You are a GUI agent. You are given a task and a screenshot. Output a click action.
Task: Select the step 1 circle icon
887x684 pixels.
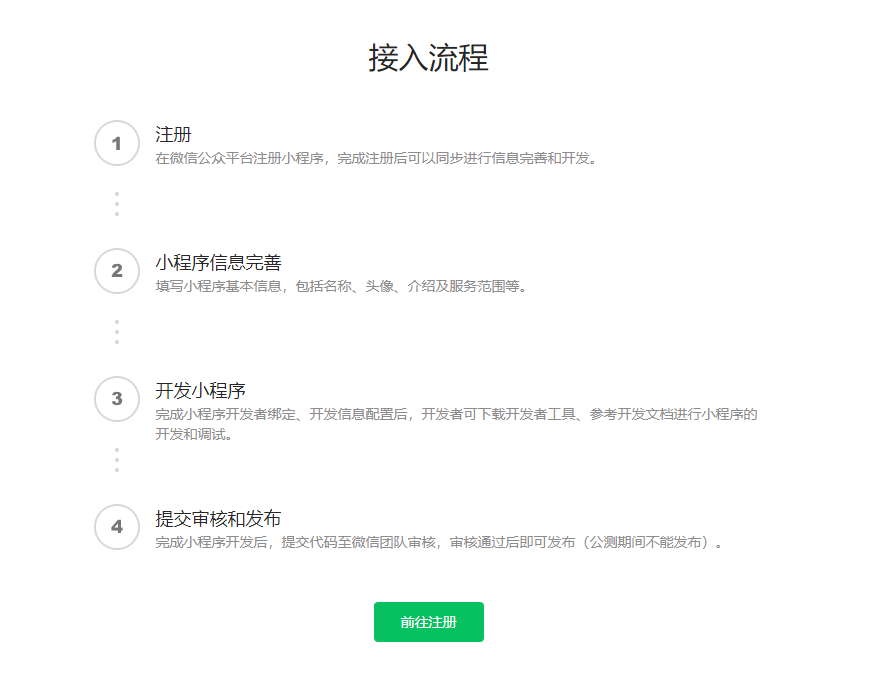[x=117, y=143]
